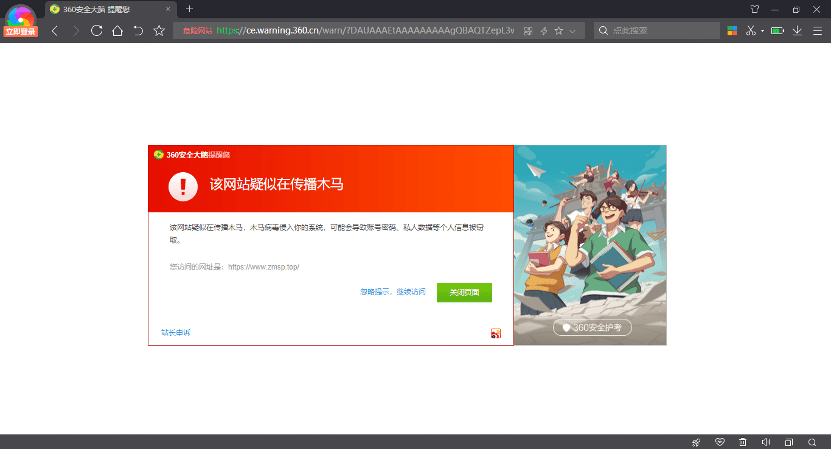
Task: Expand the address bar dropdown chevron
Action: point(573,31)
